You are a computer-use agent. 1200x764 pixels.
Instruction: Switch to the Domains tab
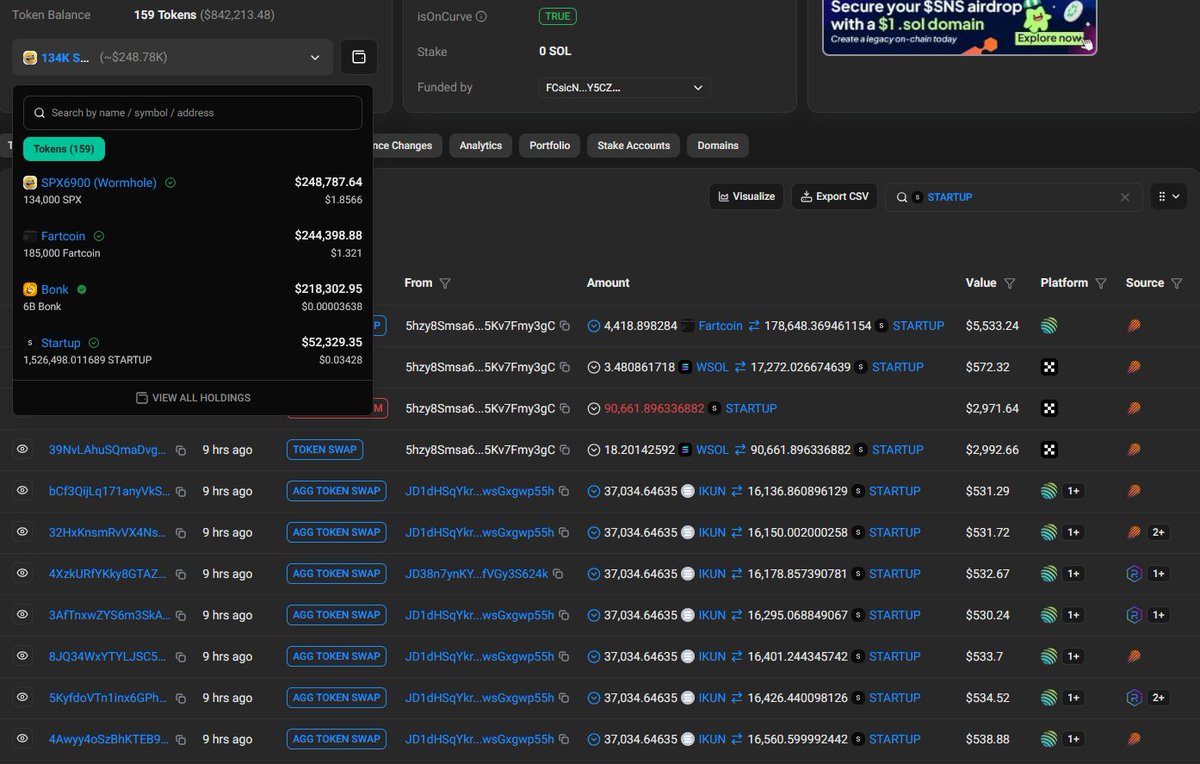click(718, 146)
